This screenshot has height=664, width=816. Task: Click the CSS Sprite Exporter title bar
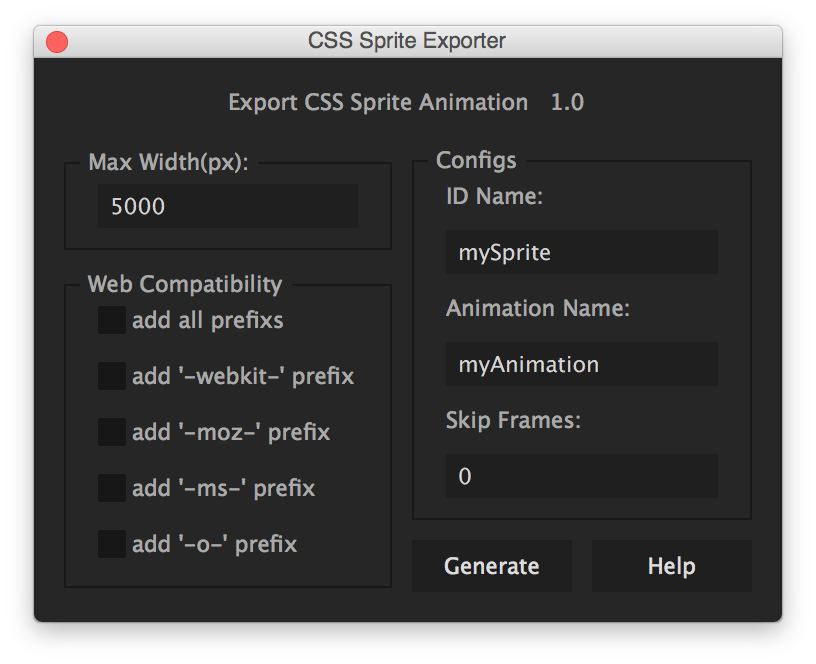click(407, 41)
